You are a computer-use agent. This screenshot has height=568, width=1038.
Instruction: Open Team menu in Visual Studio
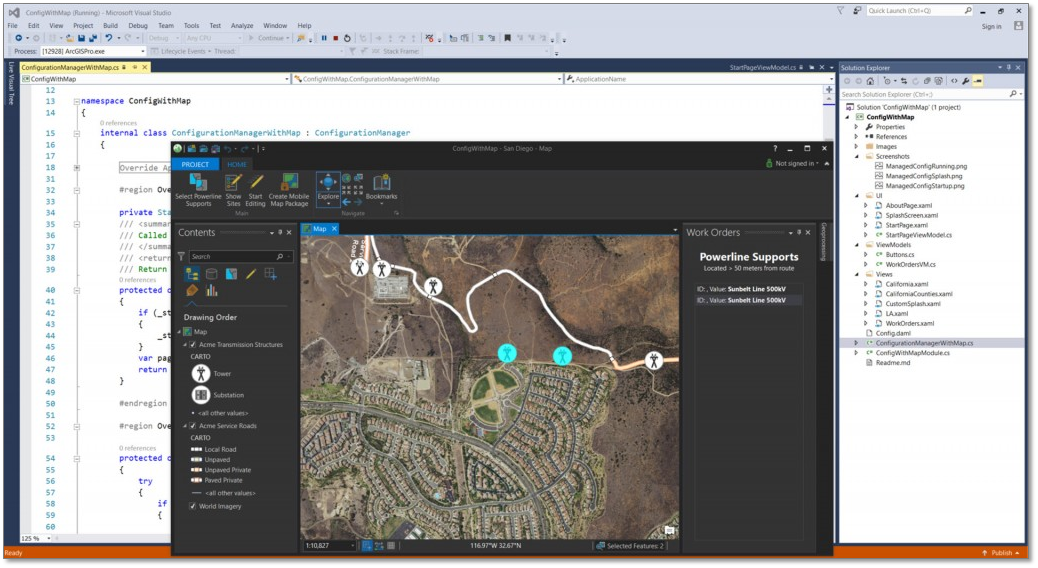[165, 26]
